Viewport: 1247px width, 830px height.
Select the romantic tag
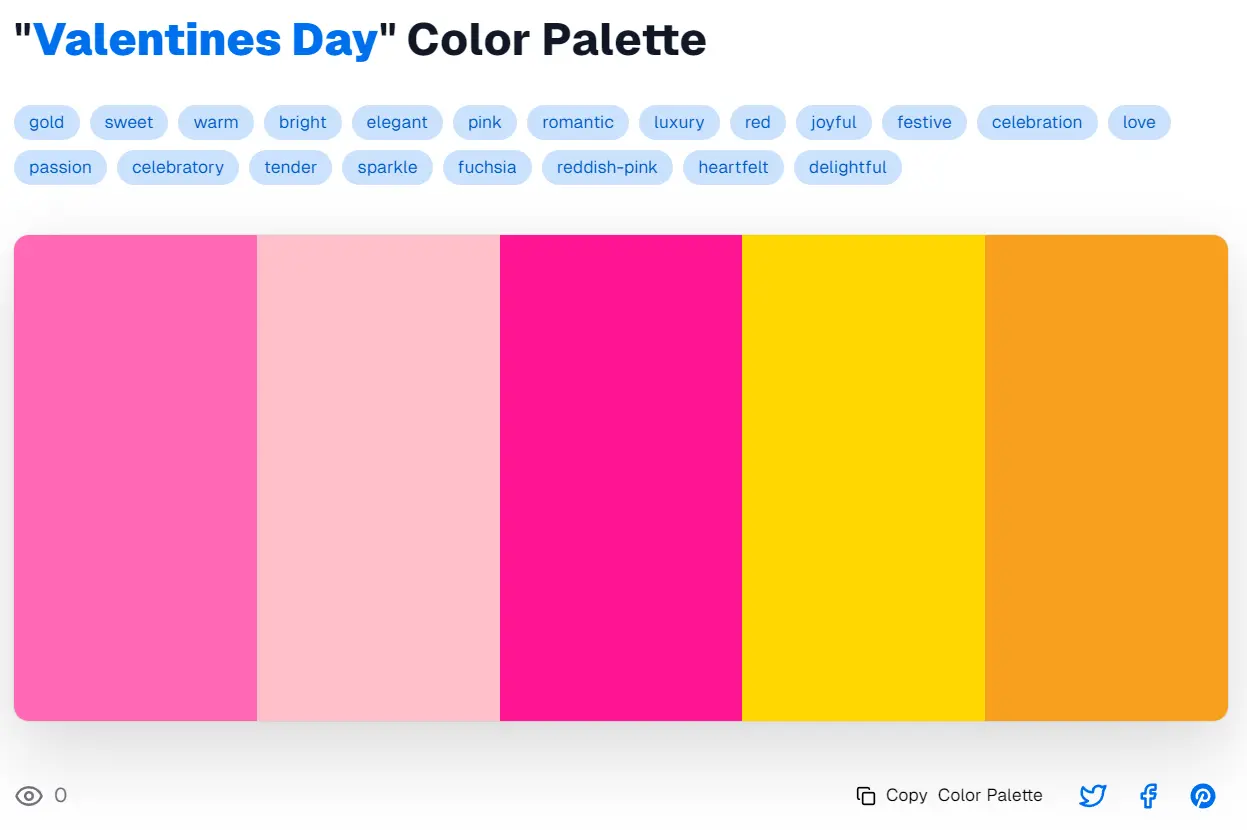pyautogui.click(x=577, y=123)
